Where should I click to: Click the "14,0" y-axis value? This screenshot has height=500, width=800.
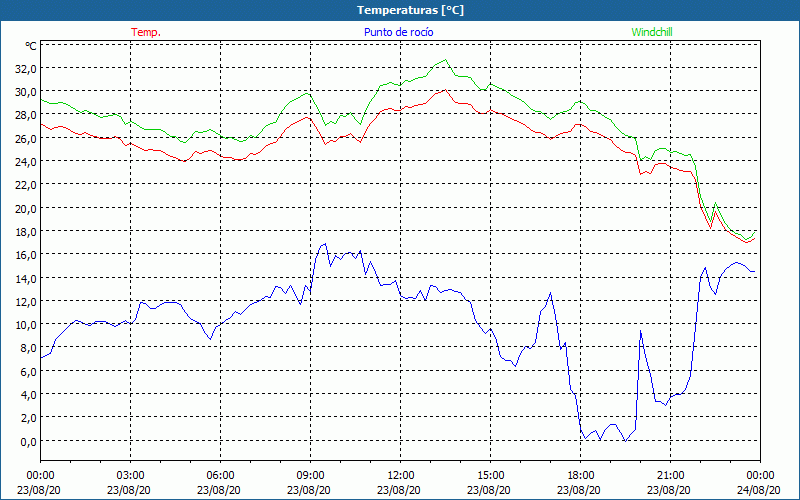click(x=26, y=278)
